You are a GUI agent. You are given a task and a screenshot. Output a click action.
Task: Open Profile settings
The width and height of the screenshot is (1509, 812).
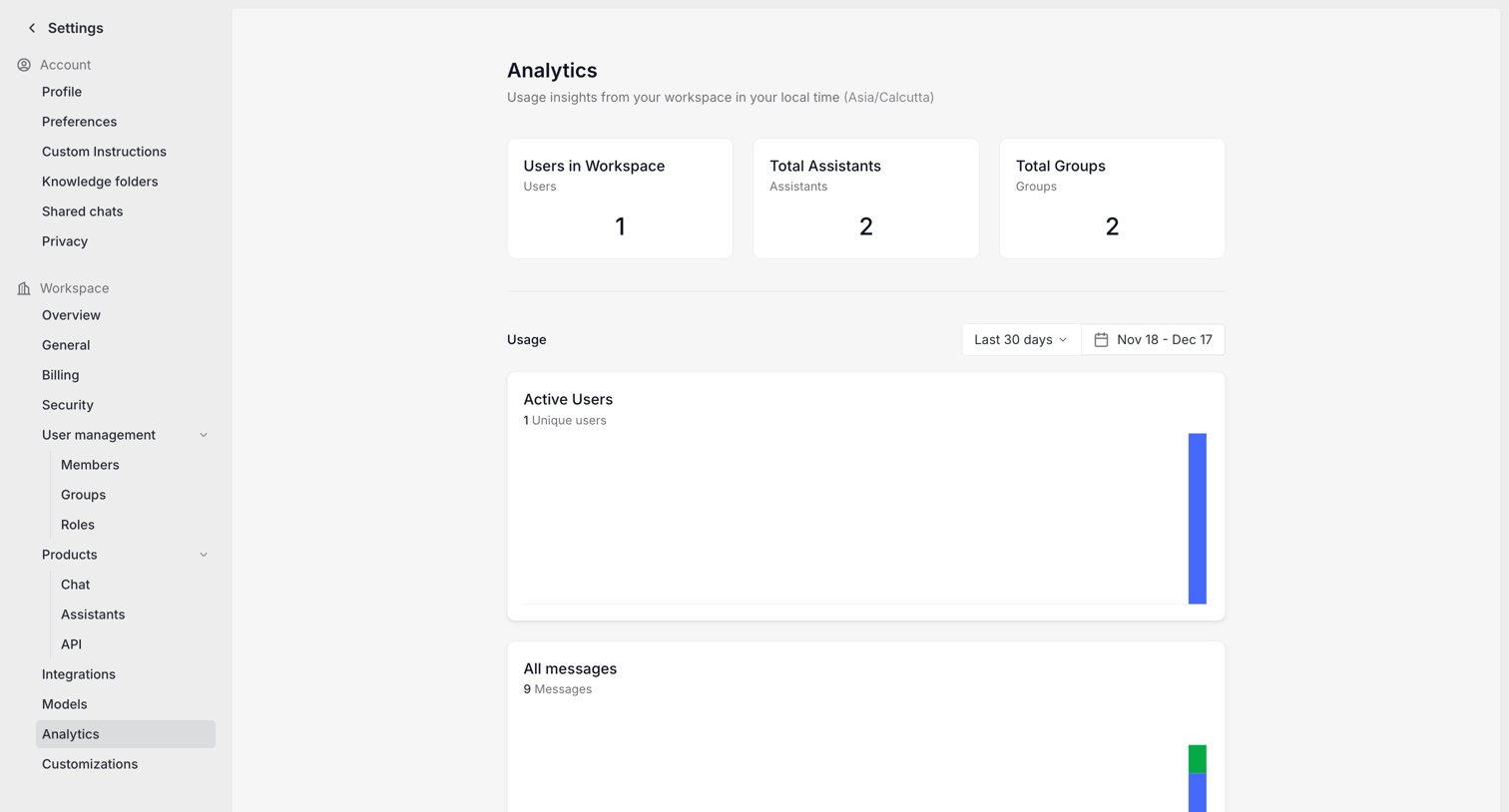pyautogui.click(x=62, y=92)
